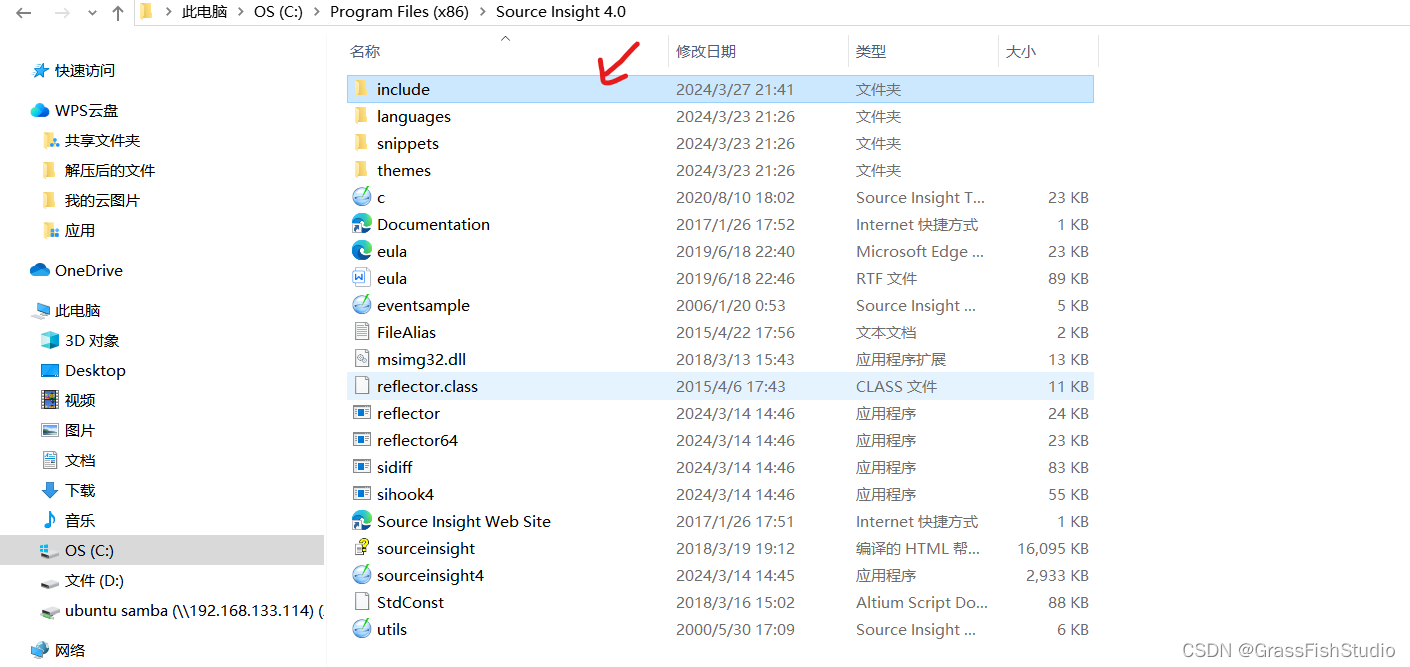Select the include folder icon

[361, 89]
